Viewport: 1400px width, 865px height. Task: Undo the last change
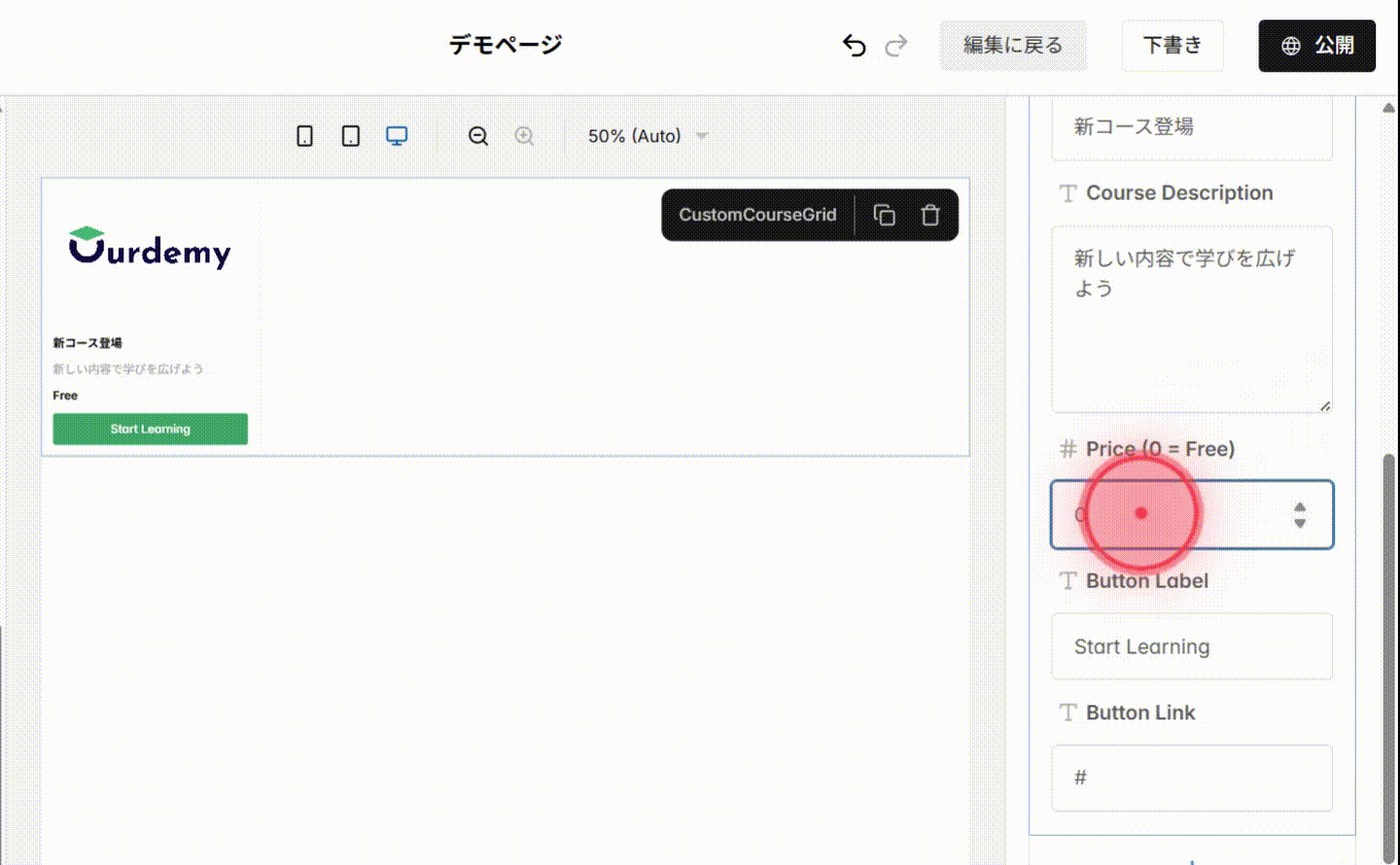coord(851,46)
